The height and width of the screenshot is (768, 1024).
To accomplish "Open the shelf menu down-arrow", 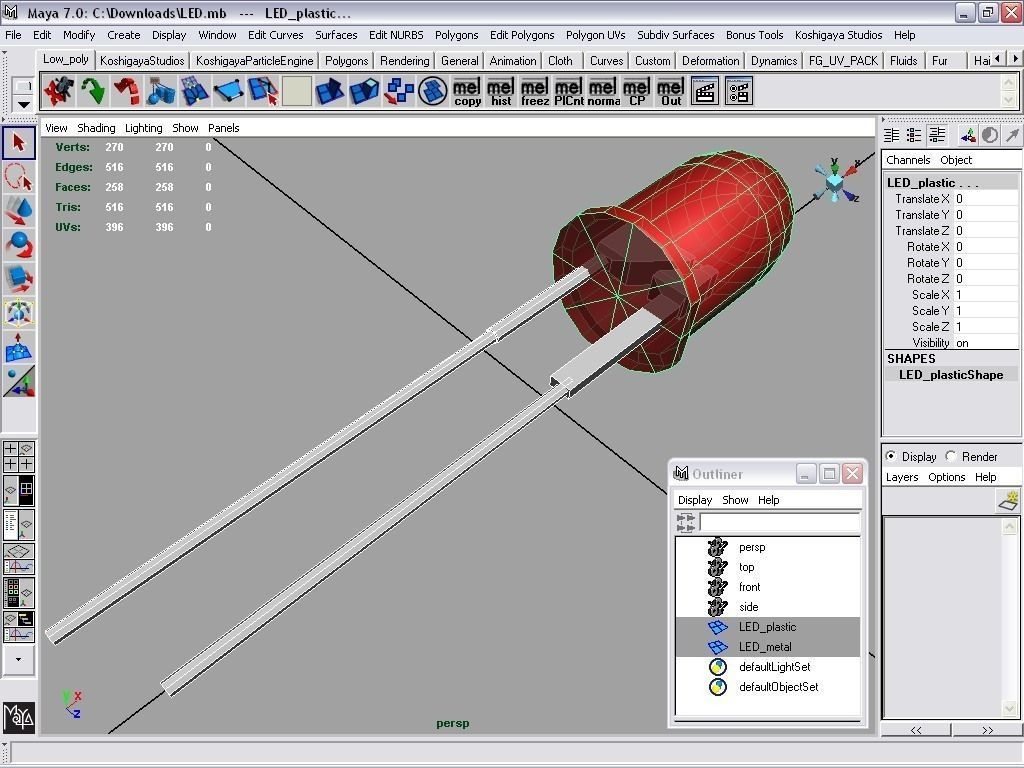I will (24, 104).
